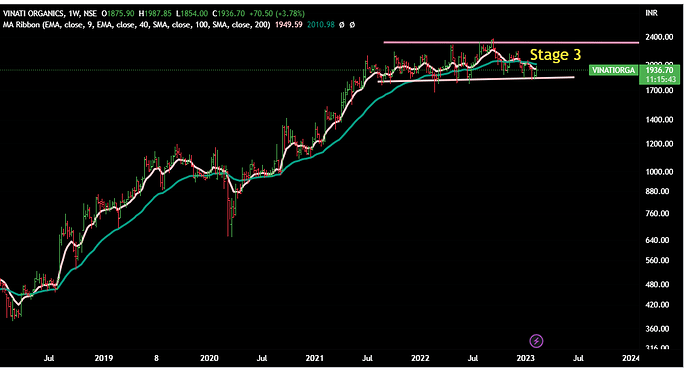Screen dimensions: 690x372
Task: Open the MA Ribbon indicator legend
Action: click(136, 25)
